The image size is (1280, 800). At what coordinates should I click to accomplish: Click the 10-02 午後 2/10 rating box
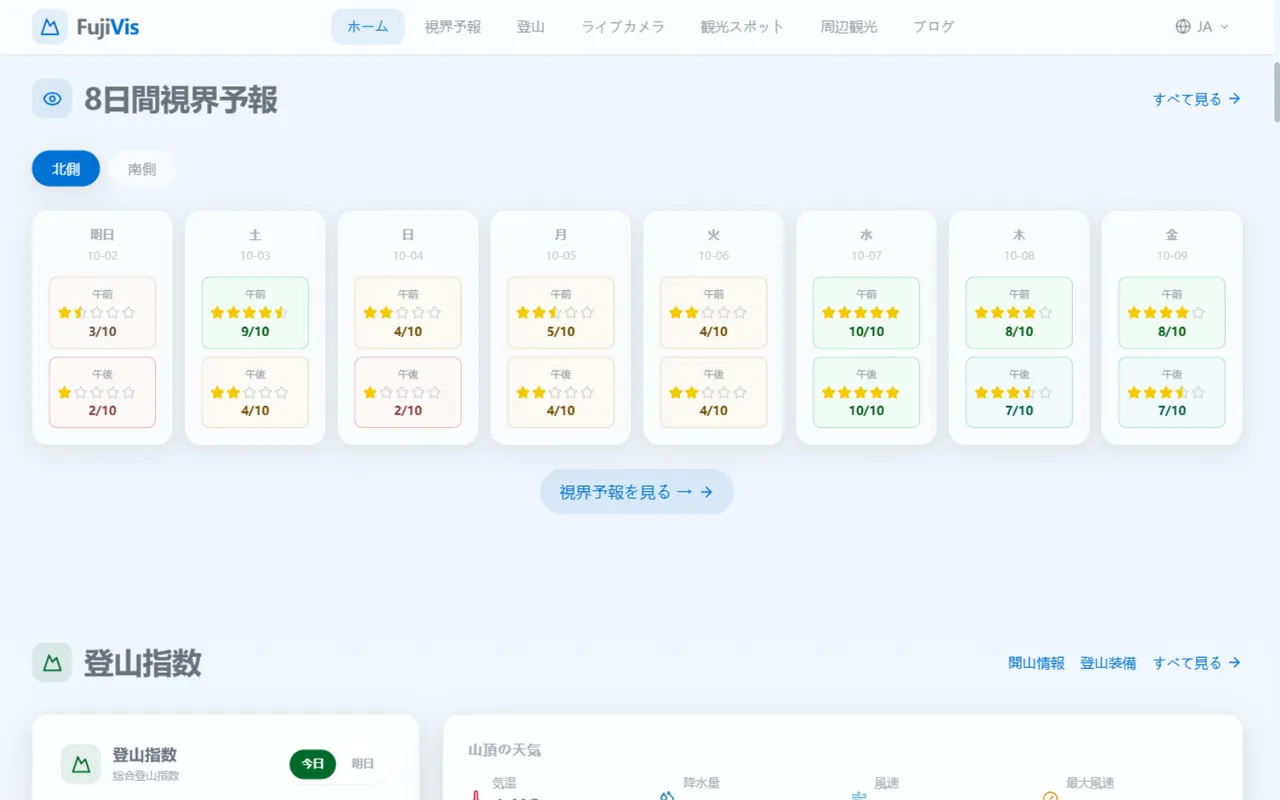pos(102,392)
